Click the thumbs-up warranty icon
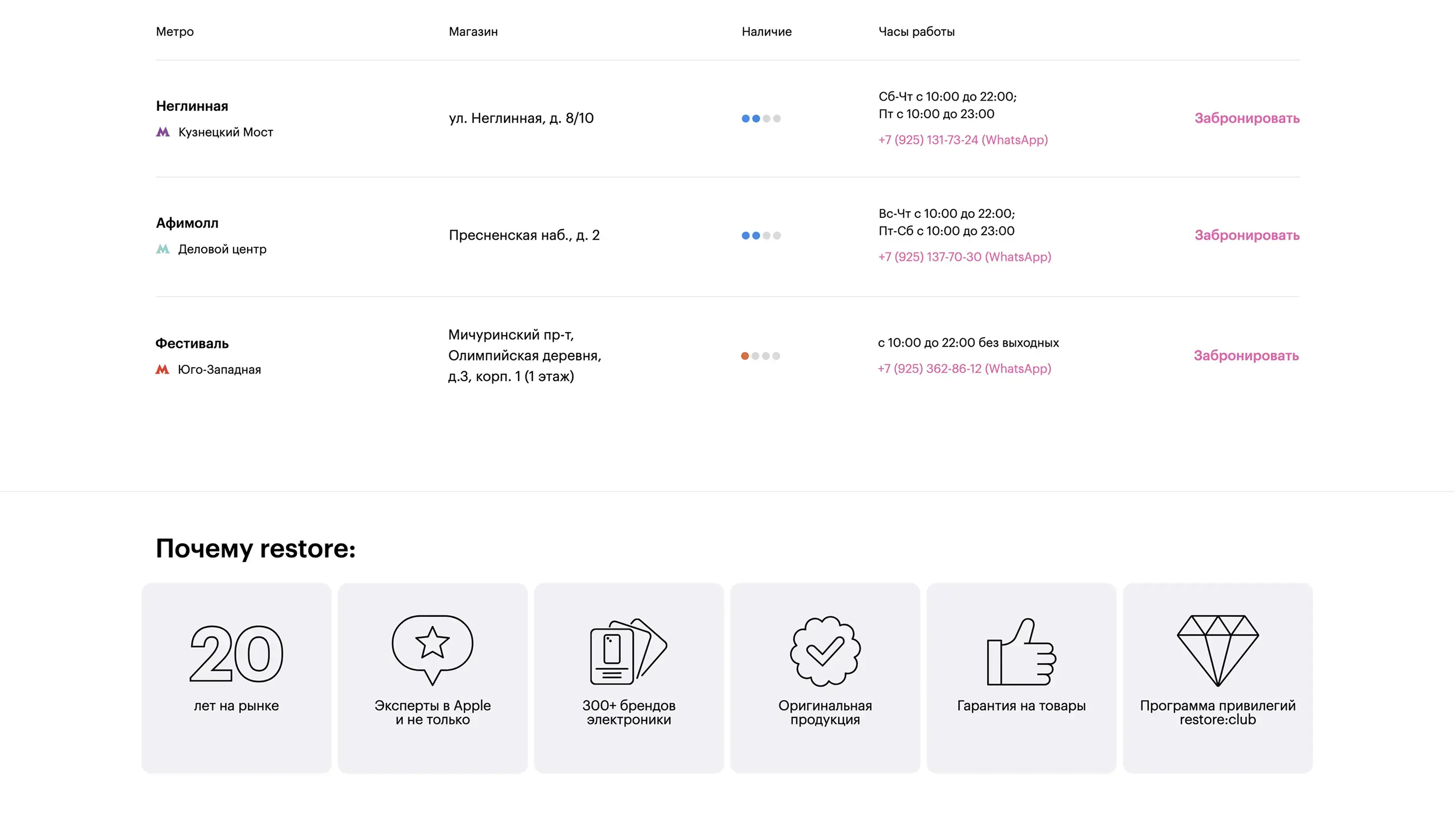This screenshot has width=1456, height=819. coord(1021,652)
